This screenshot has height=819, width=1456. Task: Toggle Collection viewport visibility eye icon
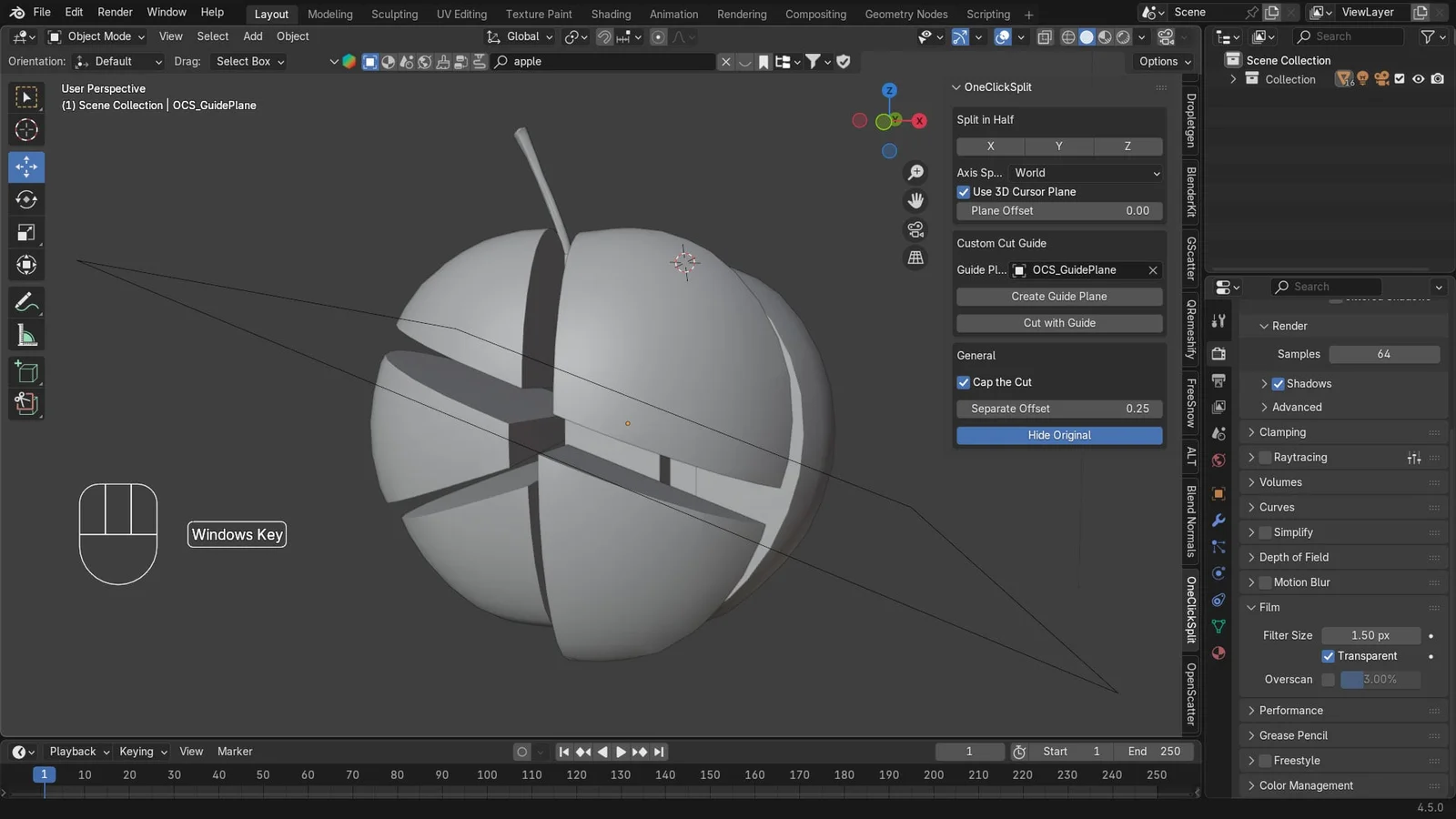[1418, 78]
